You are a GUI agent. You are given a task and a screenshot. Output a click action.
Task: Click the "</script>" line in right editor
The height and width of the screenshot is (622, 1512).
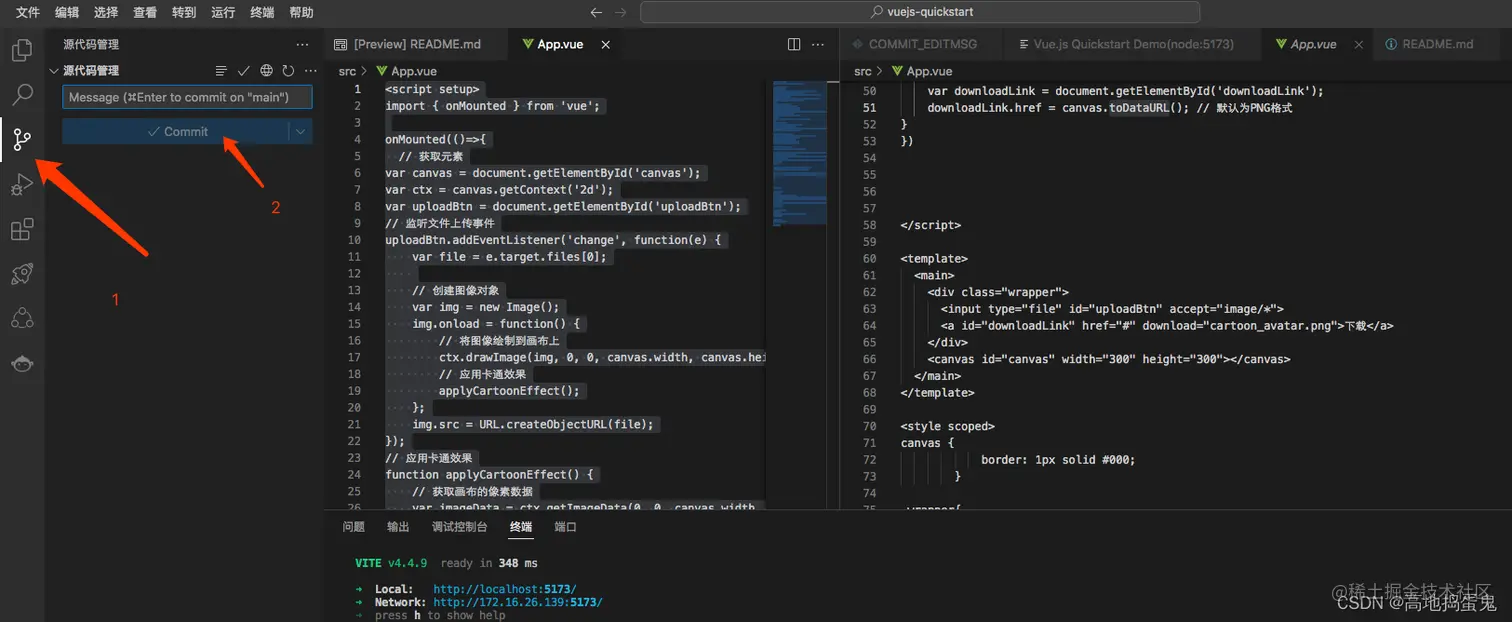[930, 225]
